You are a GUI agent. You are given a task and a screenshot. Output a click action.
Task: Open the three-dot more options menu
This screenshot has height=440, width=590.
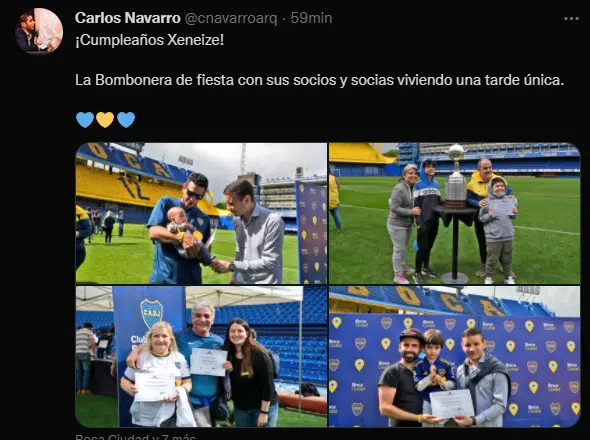[x=571, y=18]
